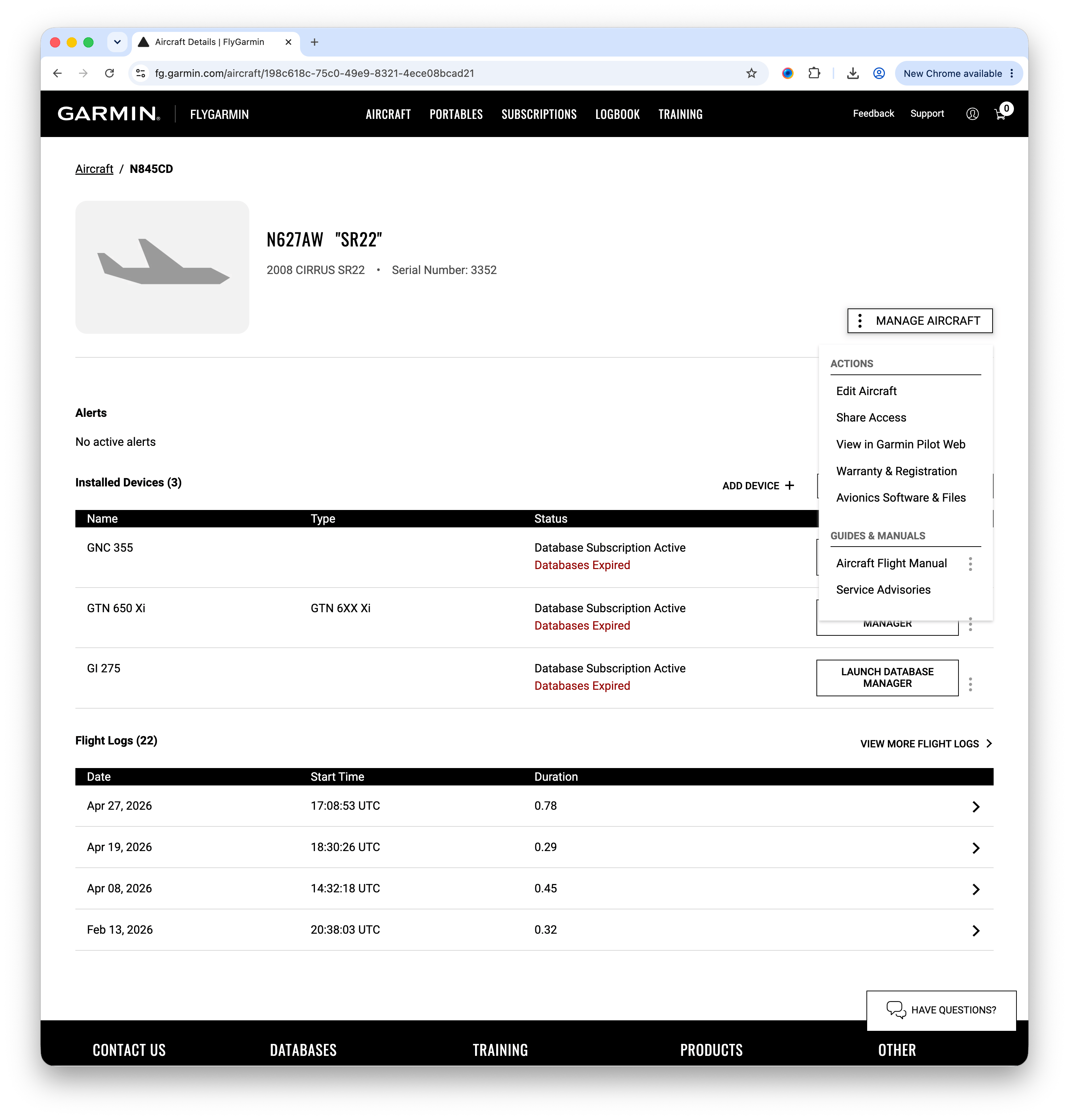Click the Feedback link
The image size is (1069, 1120).
(x=873, y=113)
